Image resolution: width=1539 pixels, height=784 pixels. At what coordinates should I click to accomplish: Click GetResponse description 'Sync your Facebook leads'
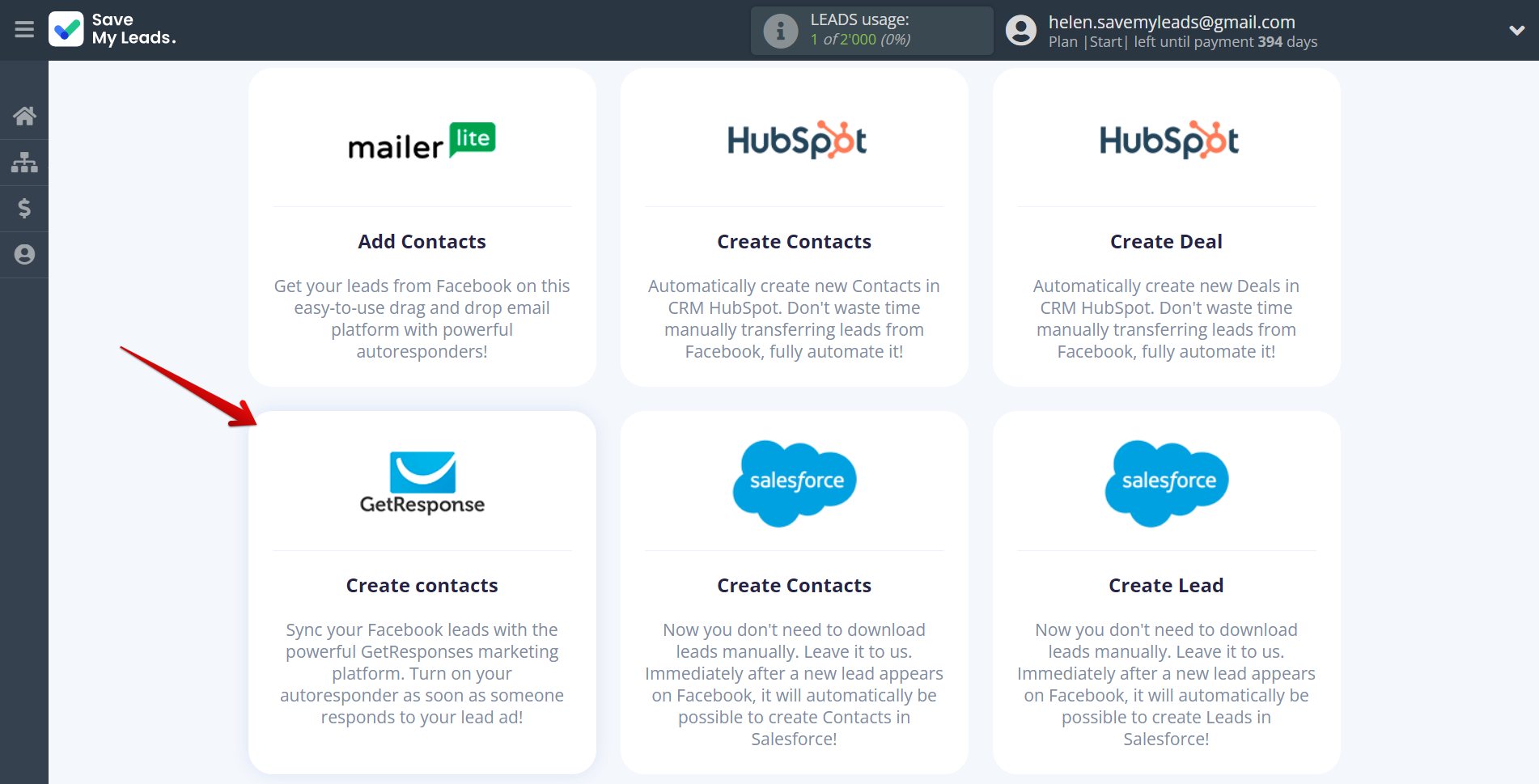pyautogui.click(x=422, y=673)
